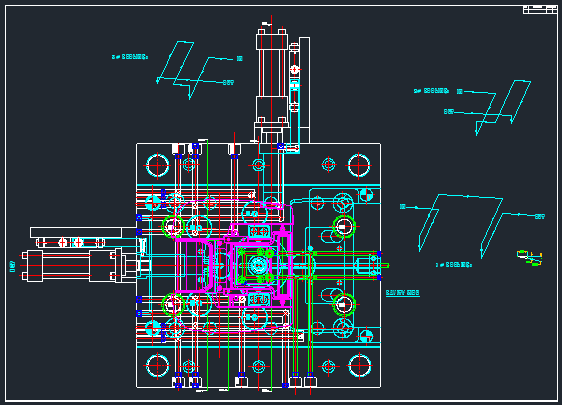Image resolution: width=562 pixels, height=405 pixels.
Task: Select the lower-right green ring on the mold
Action: [x=344, y=304]
